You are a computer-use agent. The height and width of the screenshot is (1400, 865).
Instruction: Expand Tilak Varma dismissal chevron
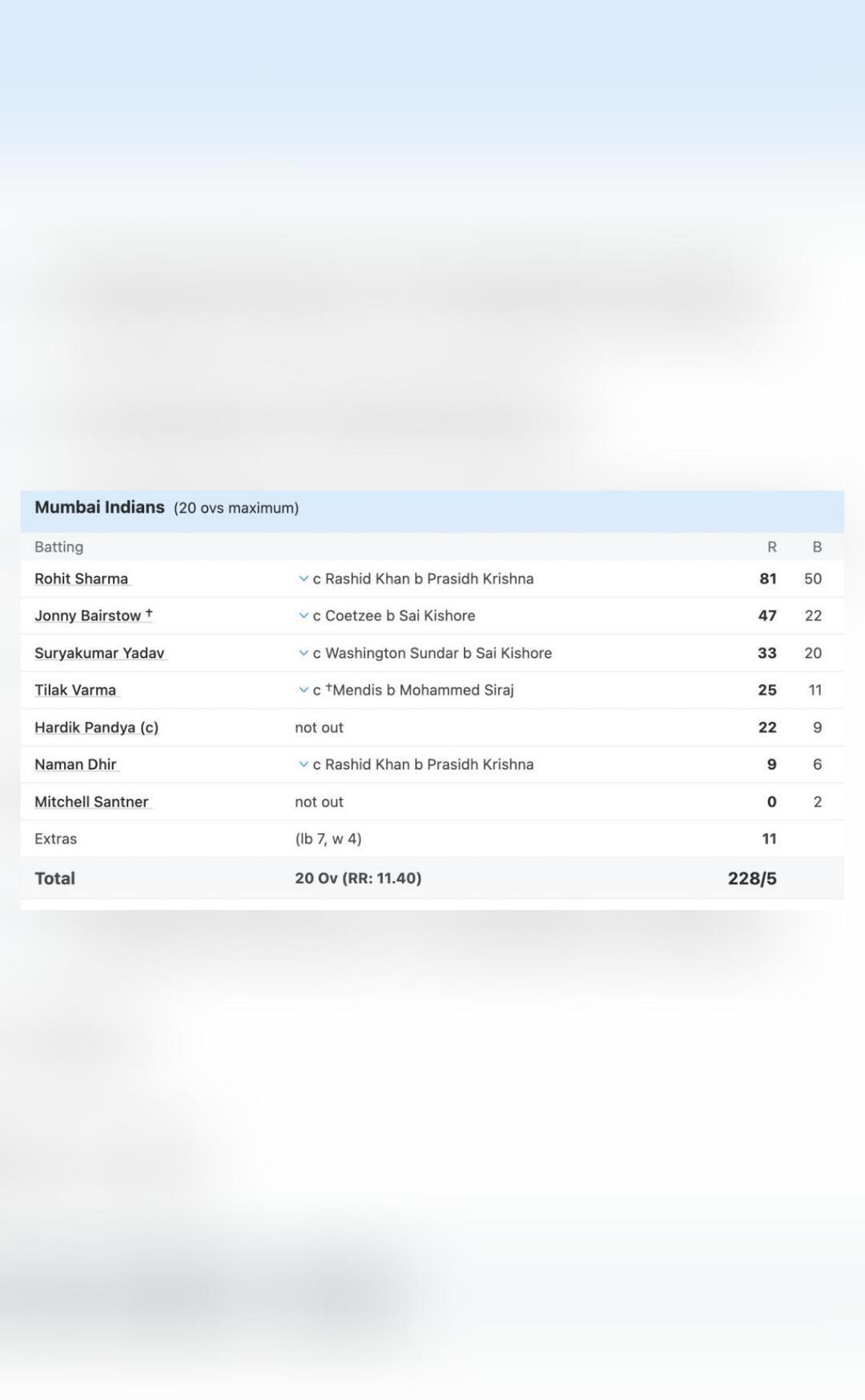pyautogui.click(x=303, y=690)
